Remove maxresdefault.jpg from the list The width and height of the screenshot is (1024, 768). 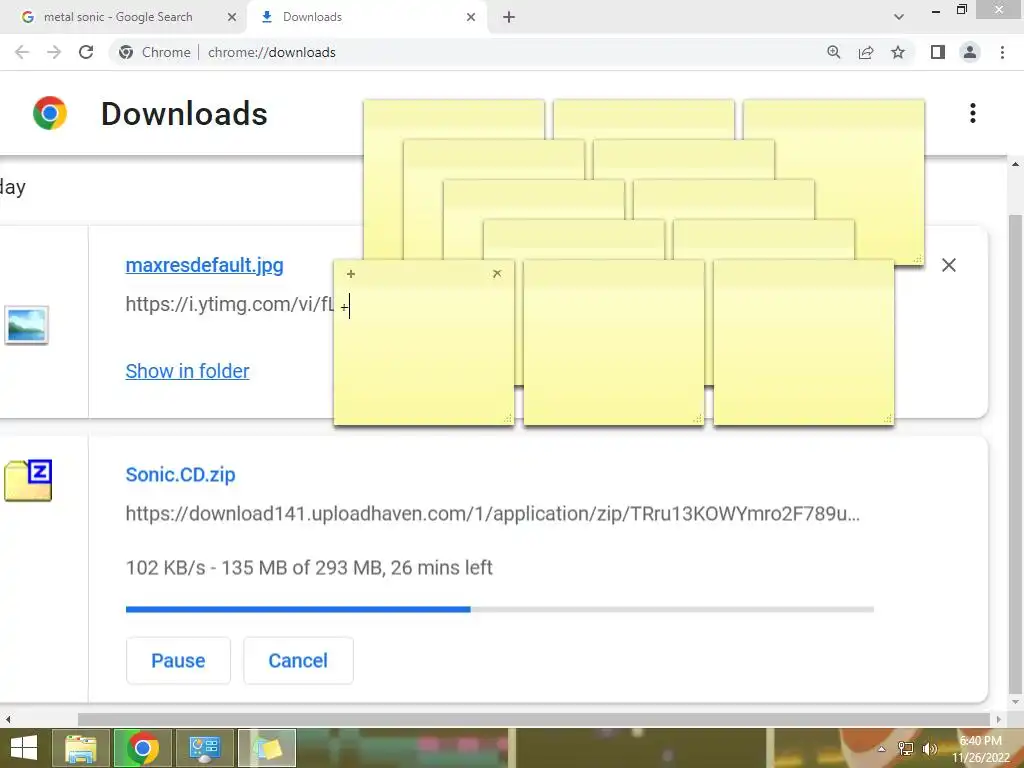pos(949,264)
